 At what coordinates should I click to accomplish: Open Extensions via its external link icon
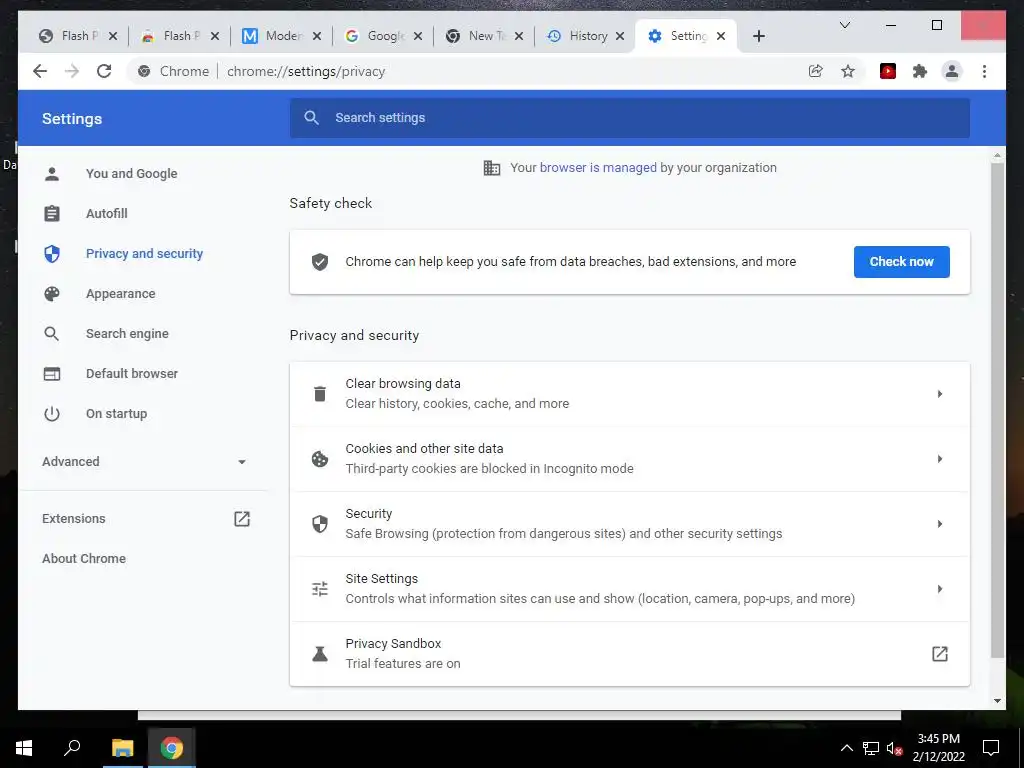[242, 519]
